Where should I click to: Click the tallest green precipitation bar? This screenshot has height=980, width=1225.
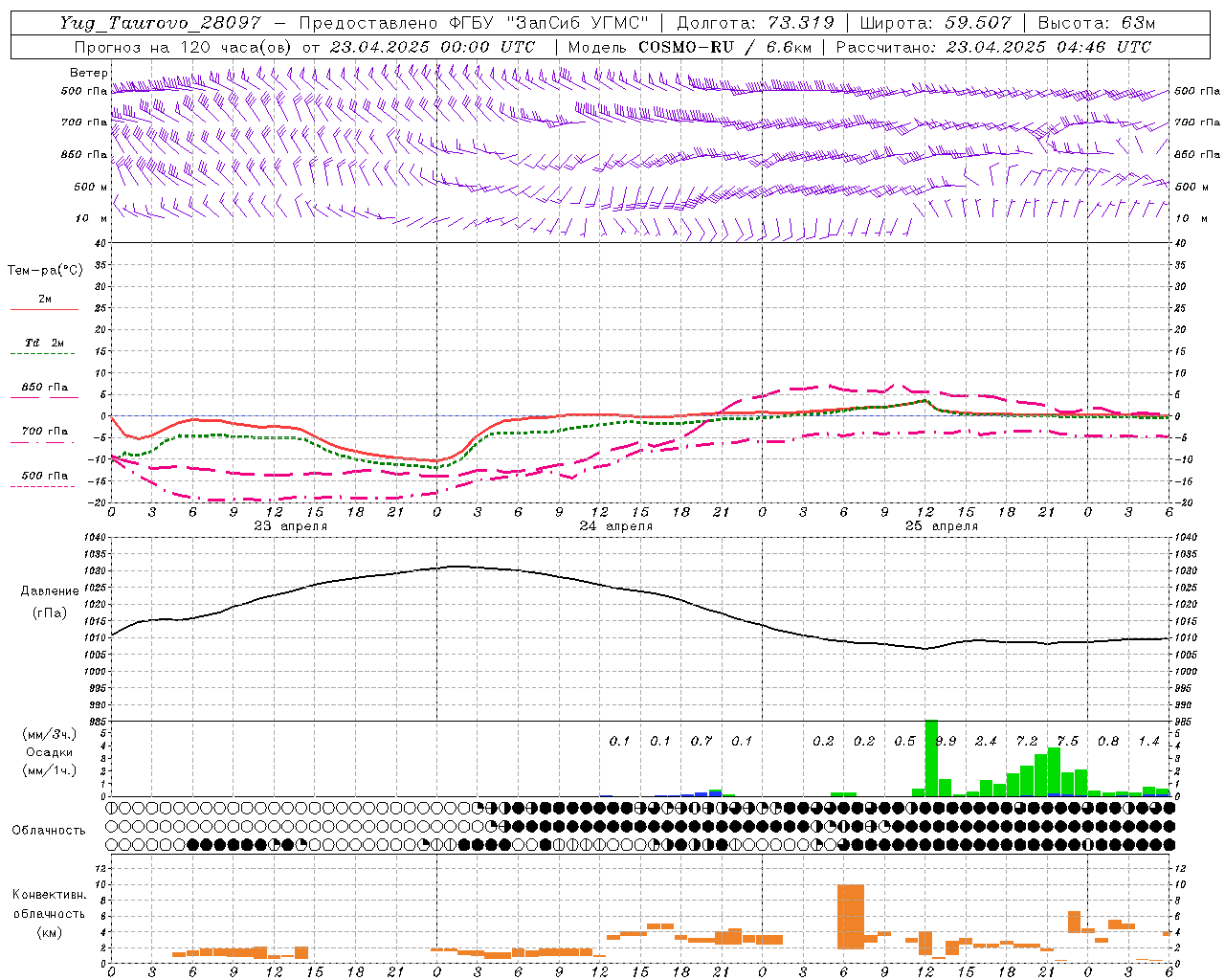[931, 758]
